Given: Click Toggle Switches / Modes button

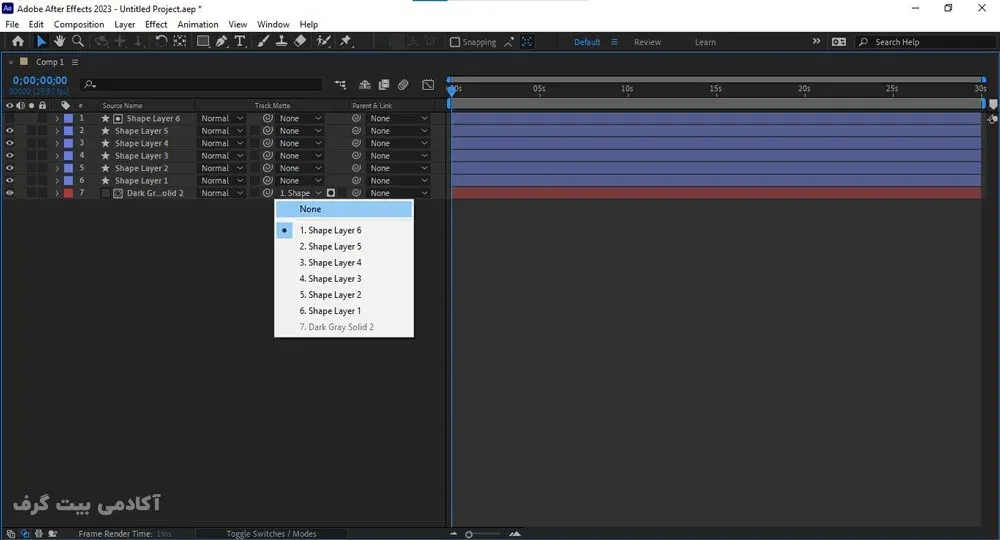Looking at the screenshot, I should click(271, 534).
